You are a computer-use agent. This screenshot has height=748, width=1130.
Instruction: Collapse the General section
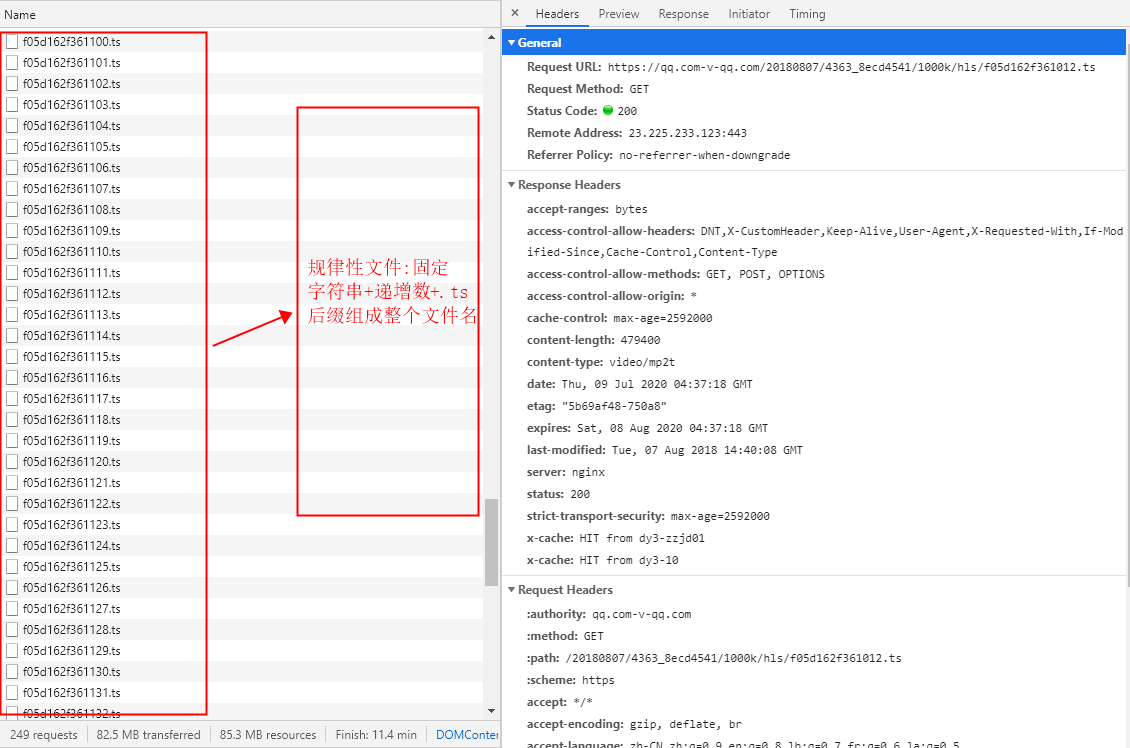pyautogui.click(x=512, y=43)
